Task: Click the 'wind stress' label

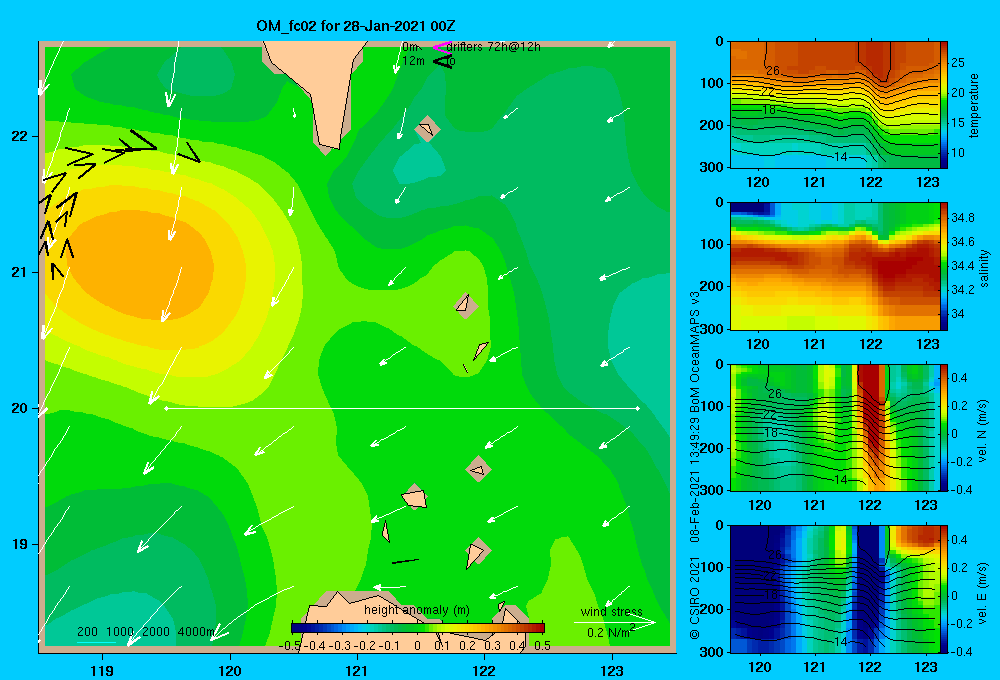Action: (x=612, y=612)
